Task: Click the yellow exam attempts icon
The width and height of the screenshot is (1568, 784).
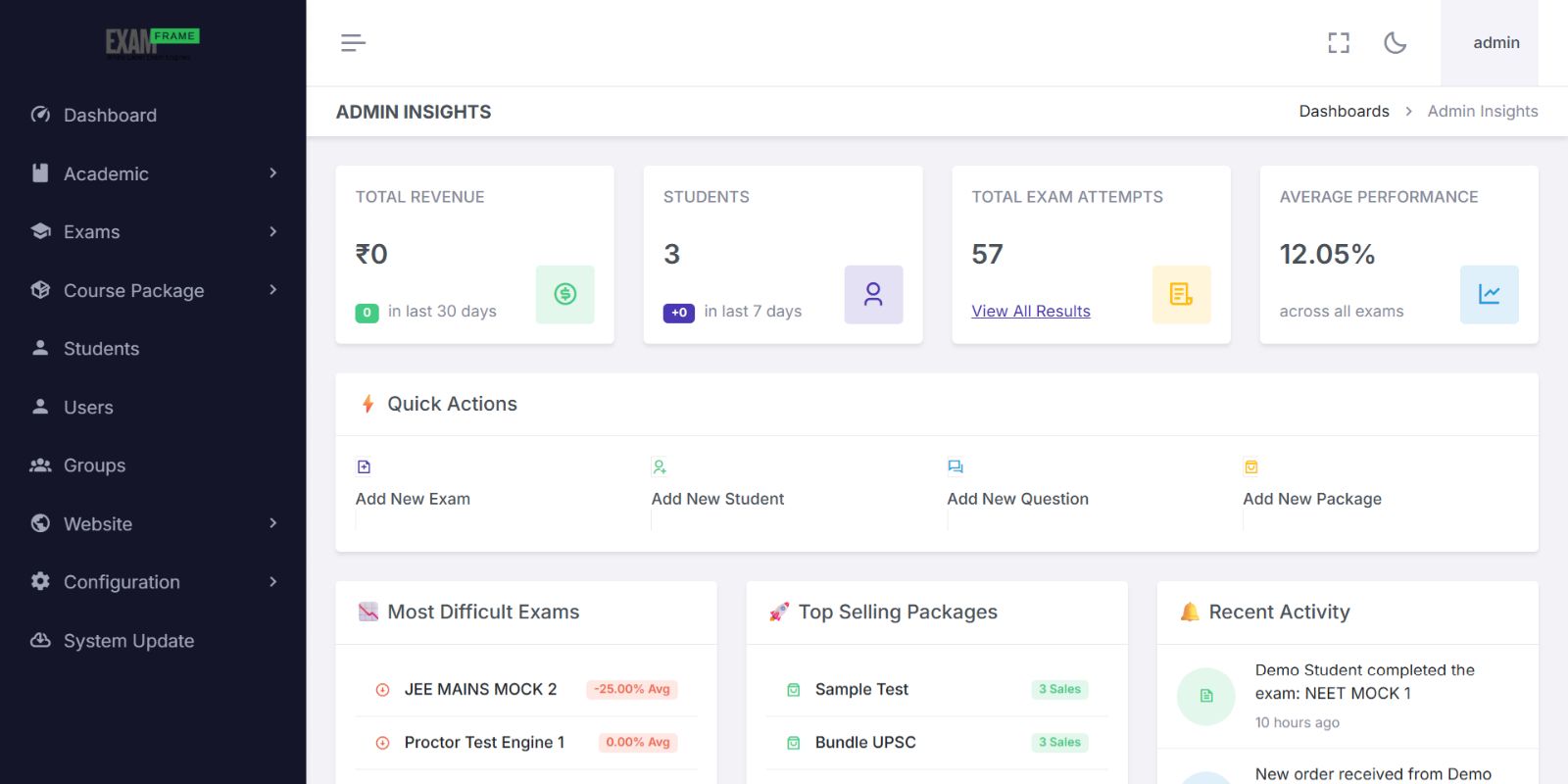Action: [x=1181, y=294]
